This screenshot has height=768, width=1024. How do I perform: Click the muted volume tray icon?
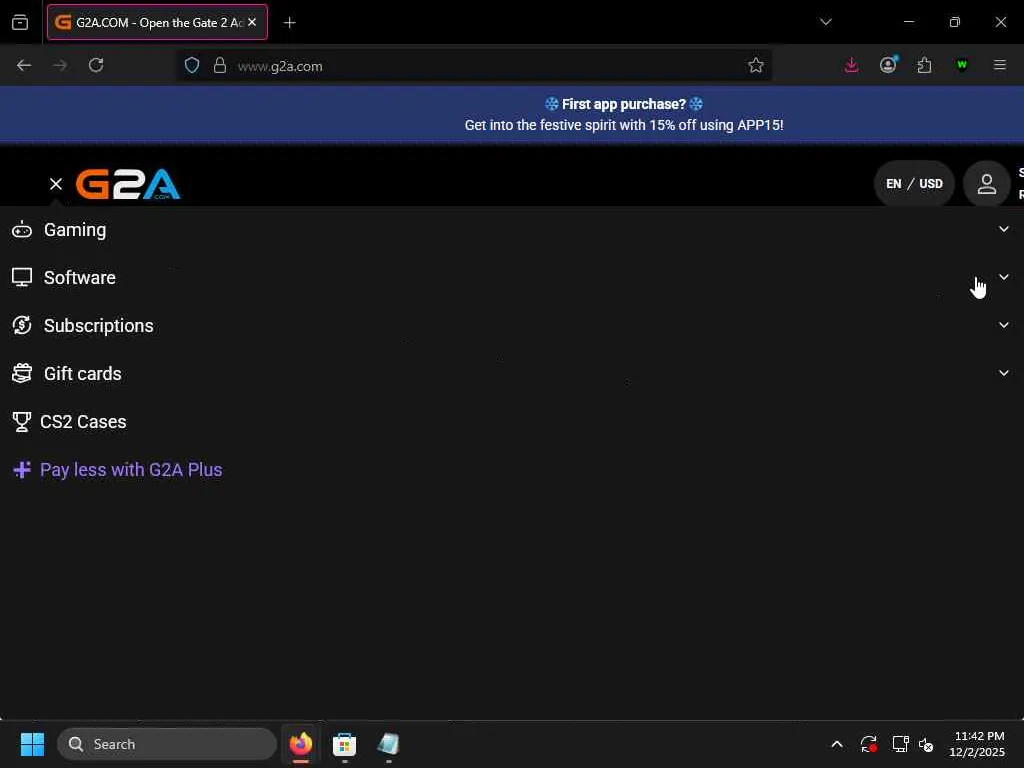tap(926, 744)
